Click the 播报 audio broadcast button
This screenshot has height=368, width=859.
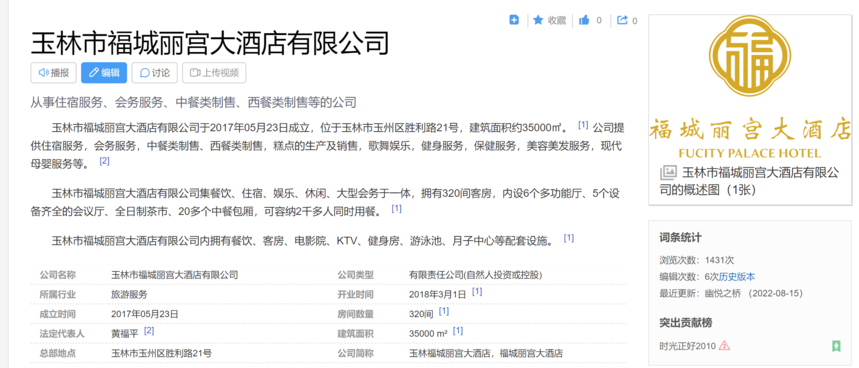pos(54,73)
